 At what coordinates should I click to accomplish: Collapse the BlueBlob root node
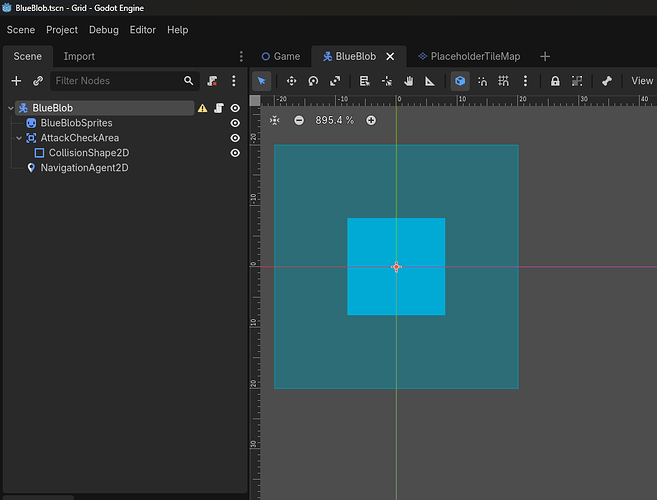10,108
